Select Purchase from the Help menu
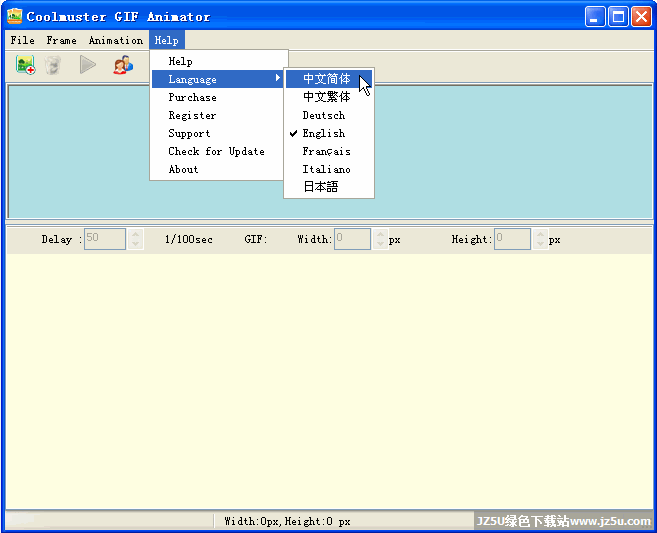The image size is (657, 533). pyautogui.click(x=217, y=97)
